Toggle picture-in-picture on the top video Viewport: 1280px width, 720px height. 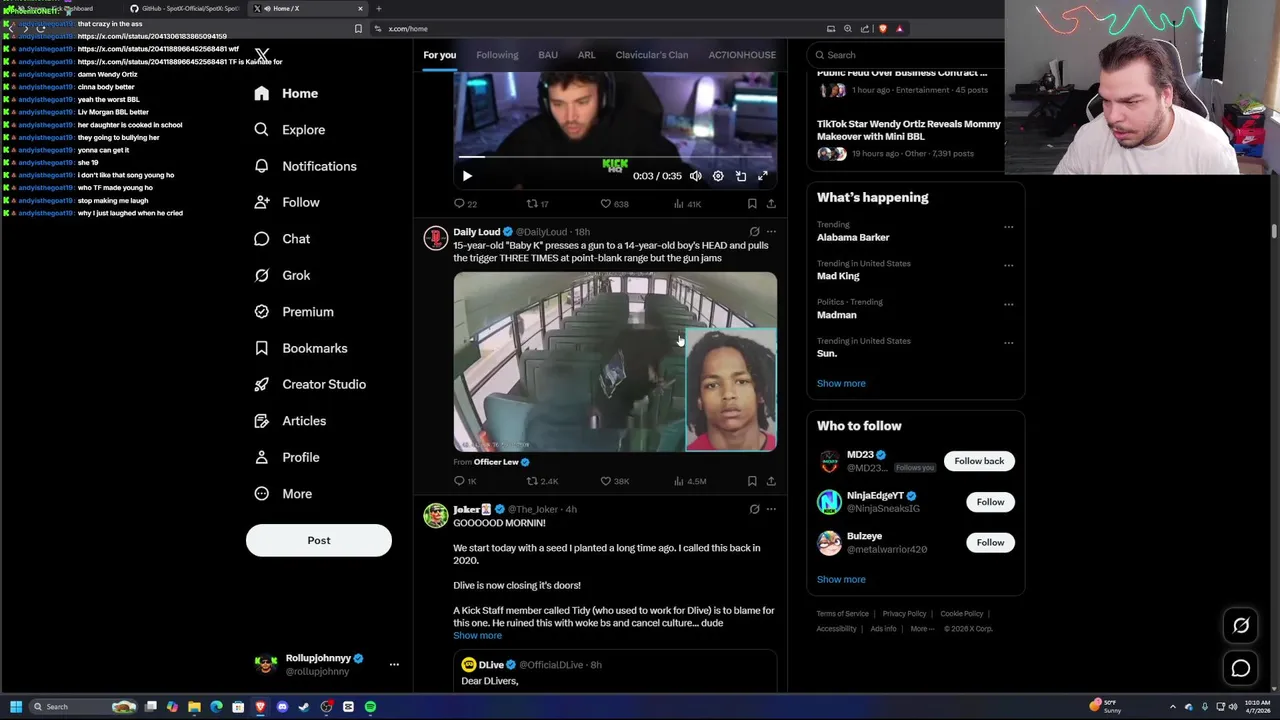point(741,176)
